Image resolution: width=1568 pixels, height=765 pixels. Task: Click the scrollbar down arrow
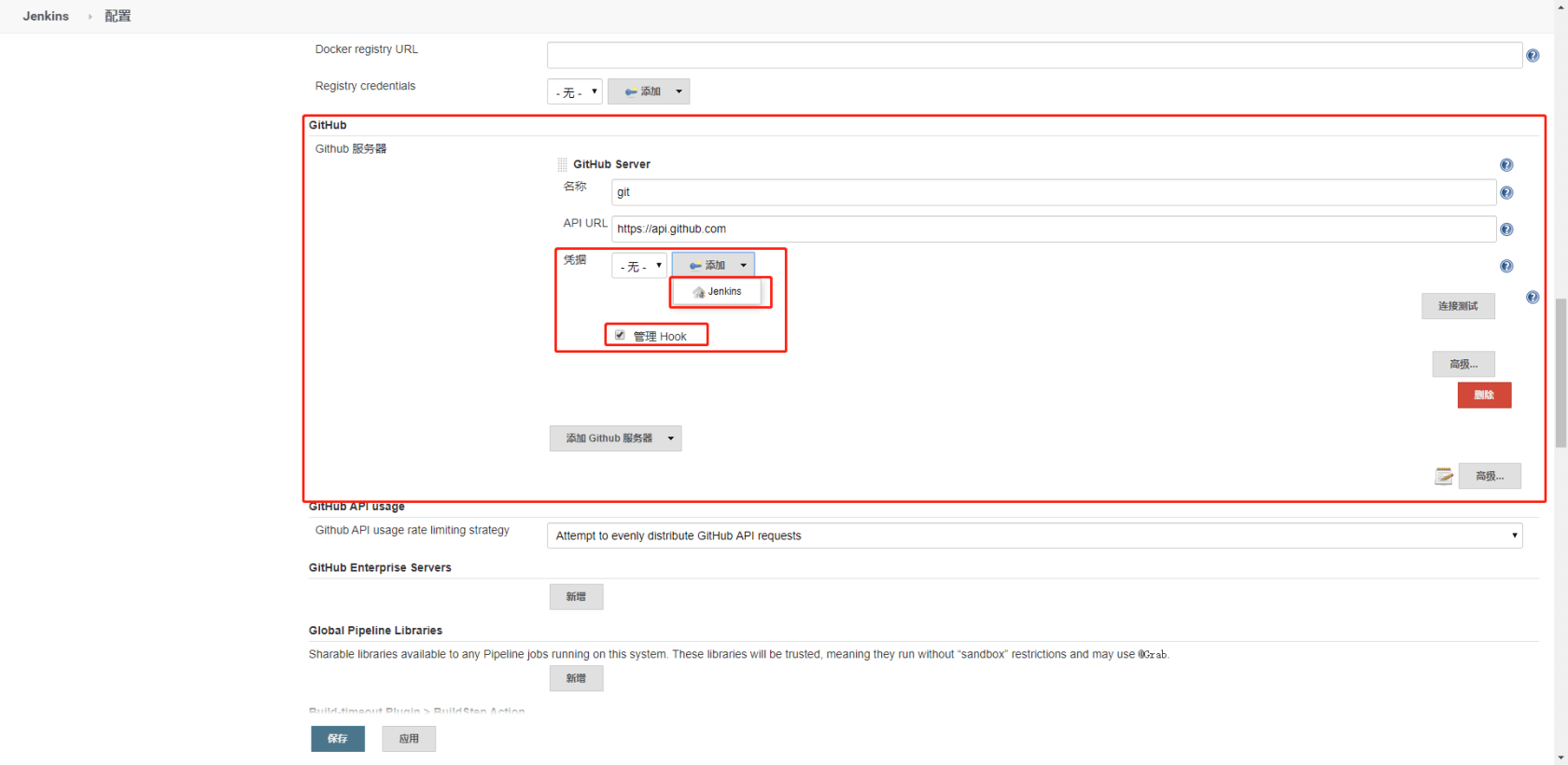pyautogui.click(x=1561, y=758)
